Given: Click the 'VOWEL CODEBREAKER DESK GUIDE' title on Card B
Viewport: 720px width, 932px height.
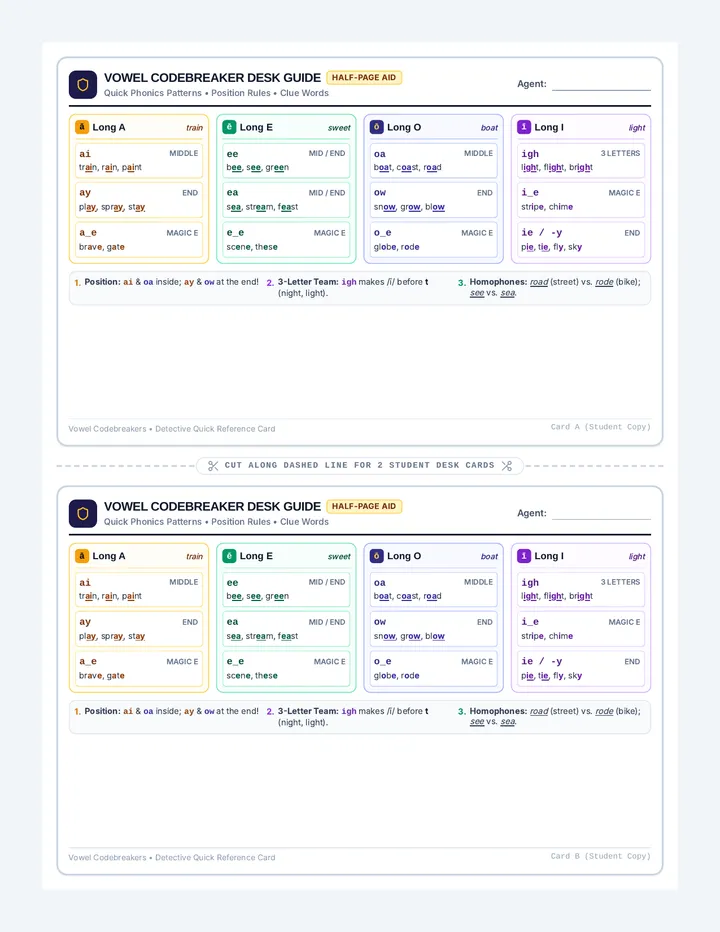Looking at the screenshot, I should [212, 506].
